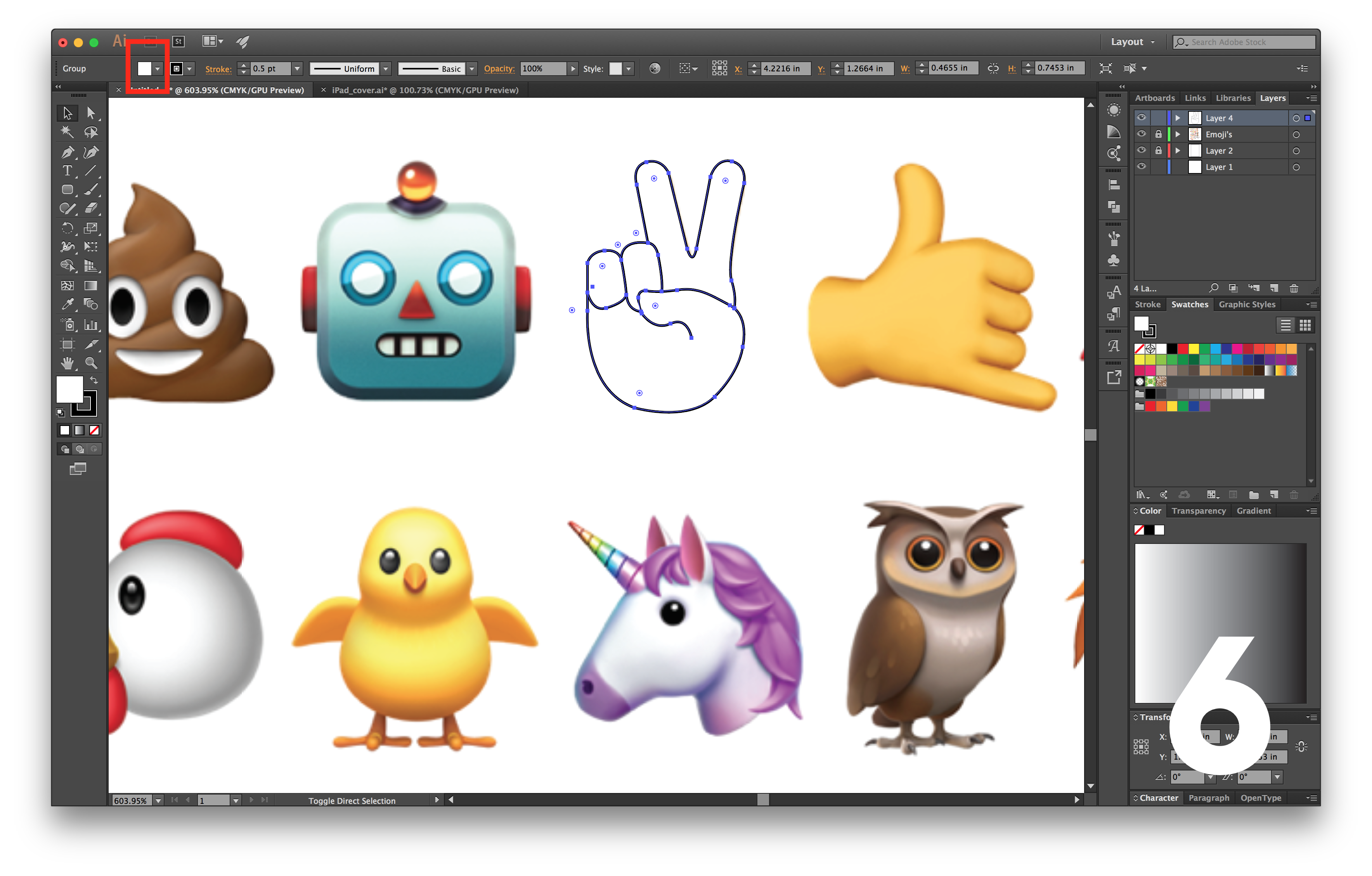Click the Stroke label link
The height and width of the screenshot is (876, 1372).
coord(218,69)
